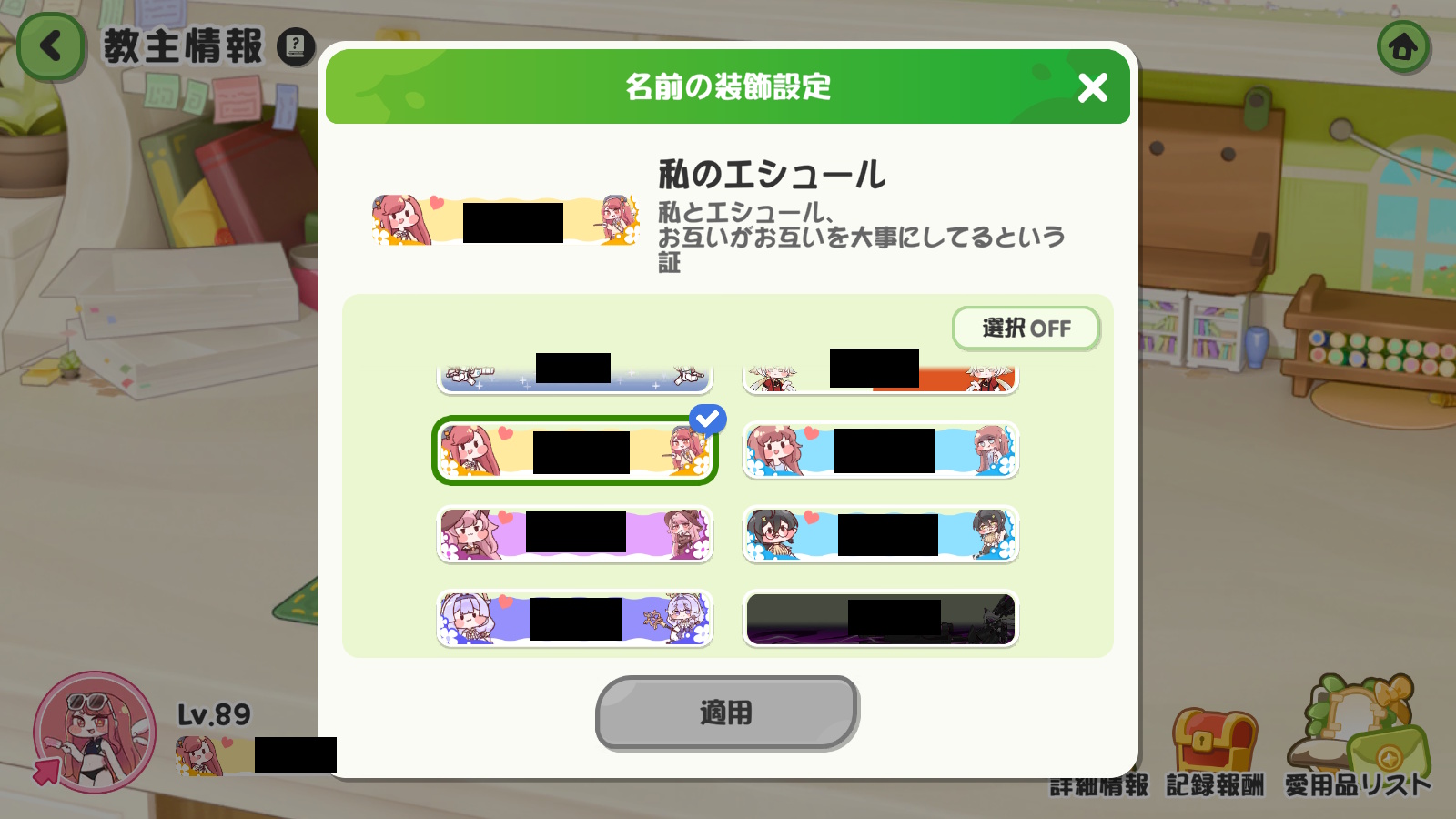Select the dark black-purple name frame
The image size is (1456, 819).
[881, 619]
